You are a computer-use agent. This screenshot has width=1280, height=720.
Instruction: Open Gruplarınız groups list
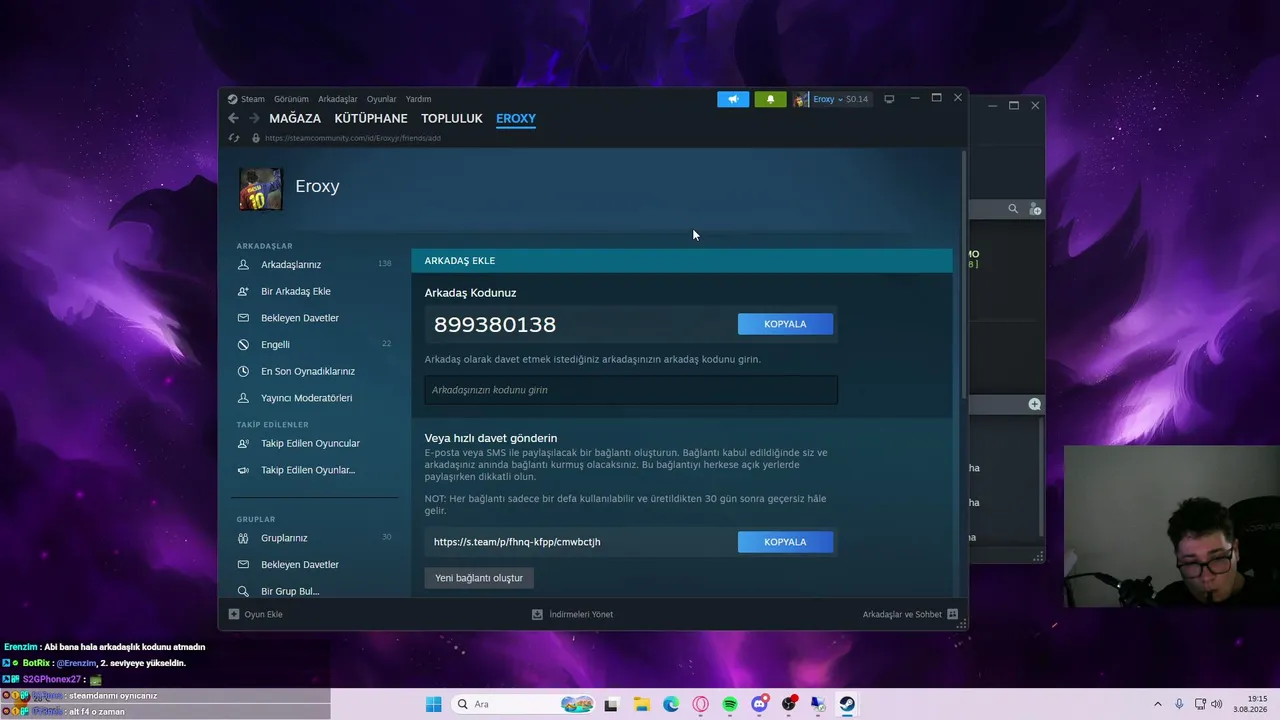tap(284, 538)
